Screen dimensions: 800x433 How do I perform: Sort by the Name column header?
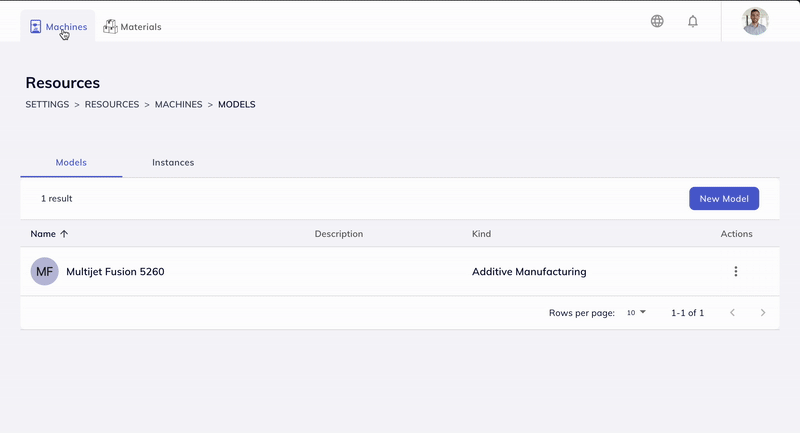point(43,234)
